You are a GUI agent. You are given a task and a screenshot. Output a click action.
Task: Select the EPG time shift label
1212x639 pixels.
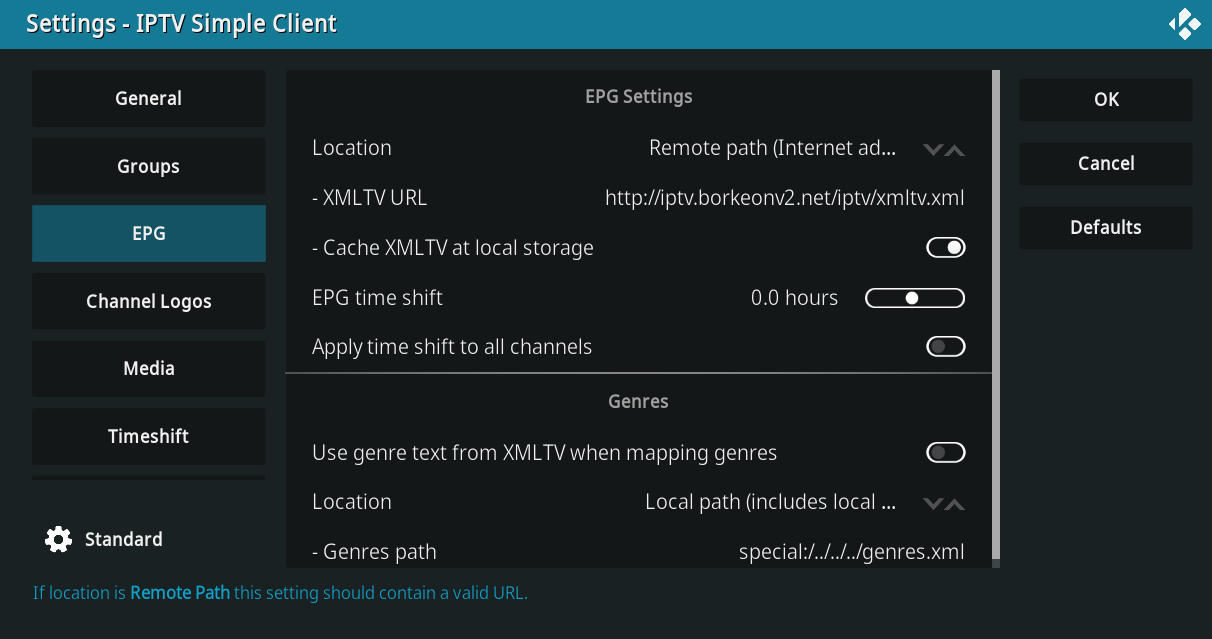coord(377,298)
